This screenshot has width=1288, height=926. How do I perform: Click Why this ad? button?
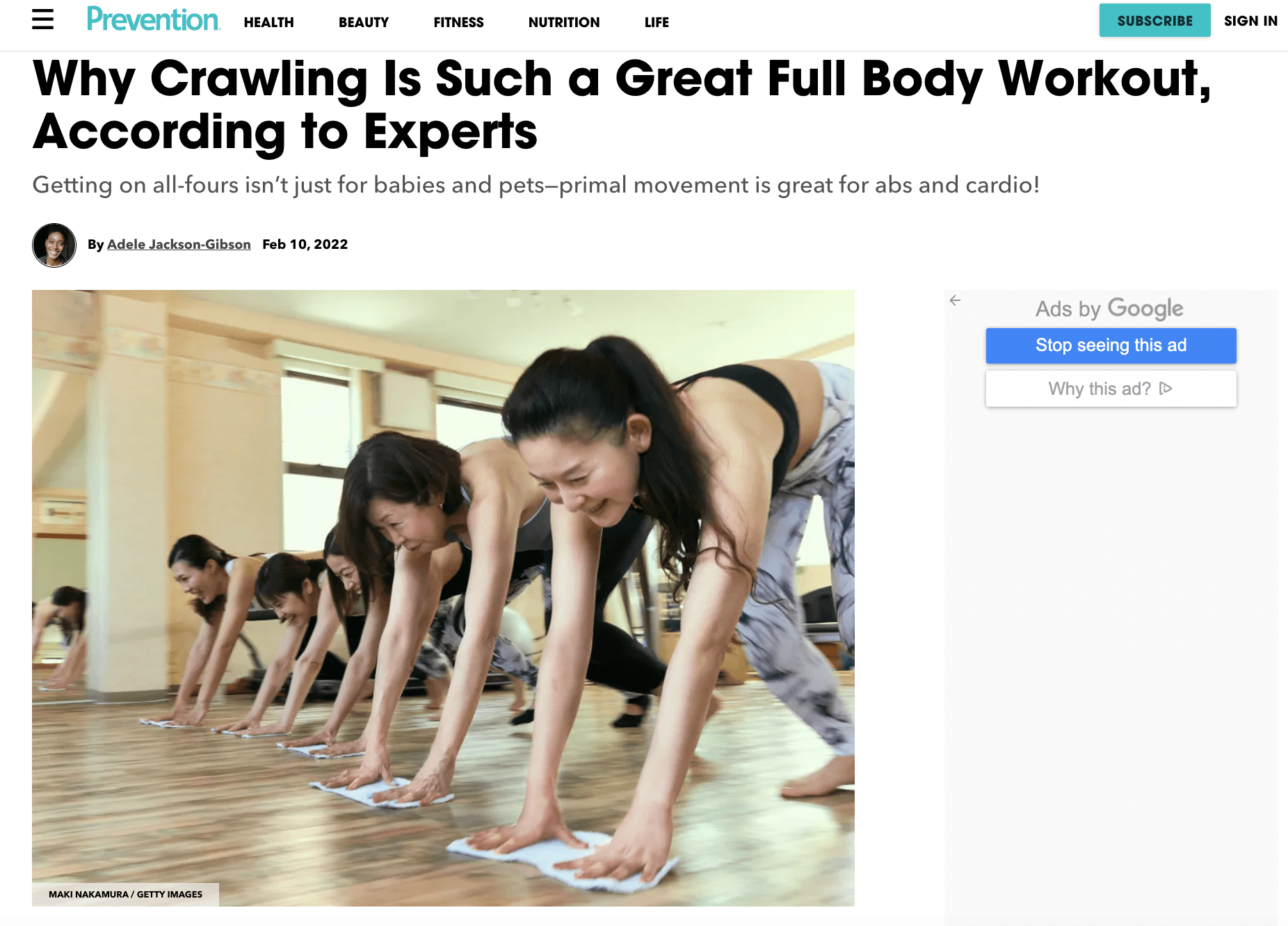pos(1111,389)
